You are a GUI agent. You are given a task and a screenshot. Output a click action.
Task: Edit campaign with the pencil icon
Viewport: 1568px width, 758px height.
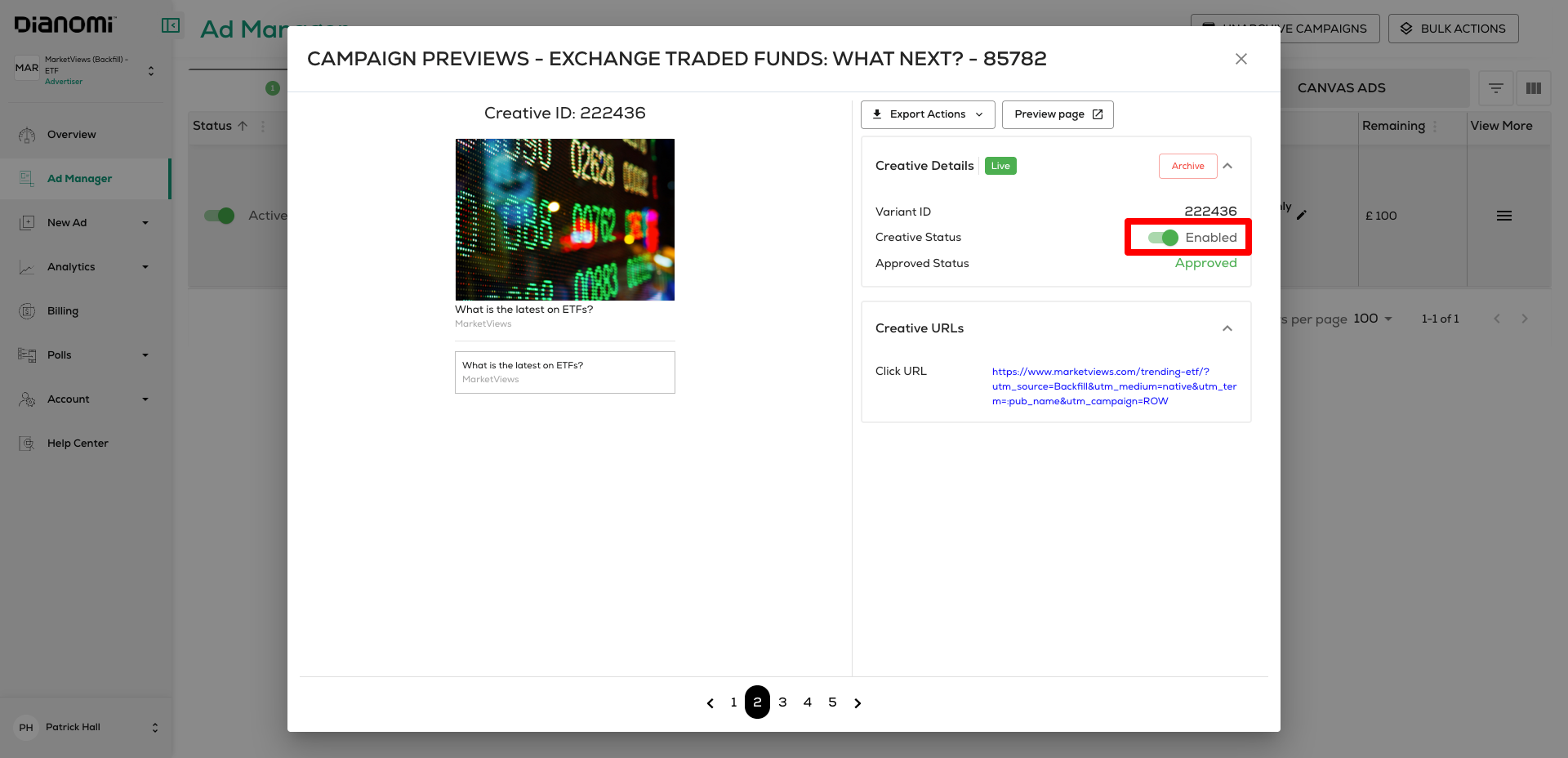click(x=1302, y=215)
